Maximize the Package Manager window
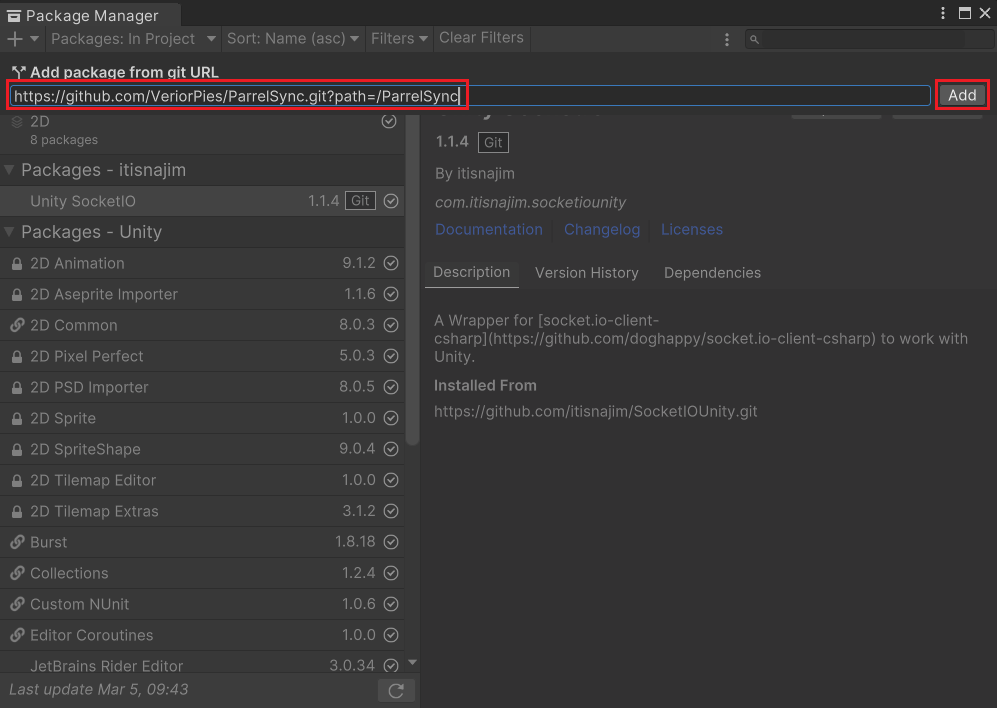Image resolution: width=997 pixels, height=708 pixels. click(x=965, y=13)
